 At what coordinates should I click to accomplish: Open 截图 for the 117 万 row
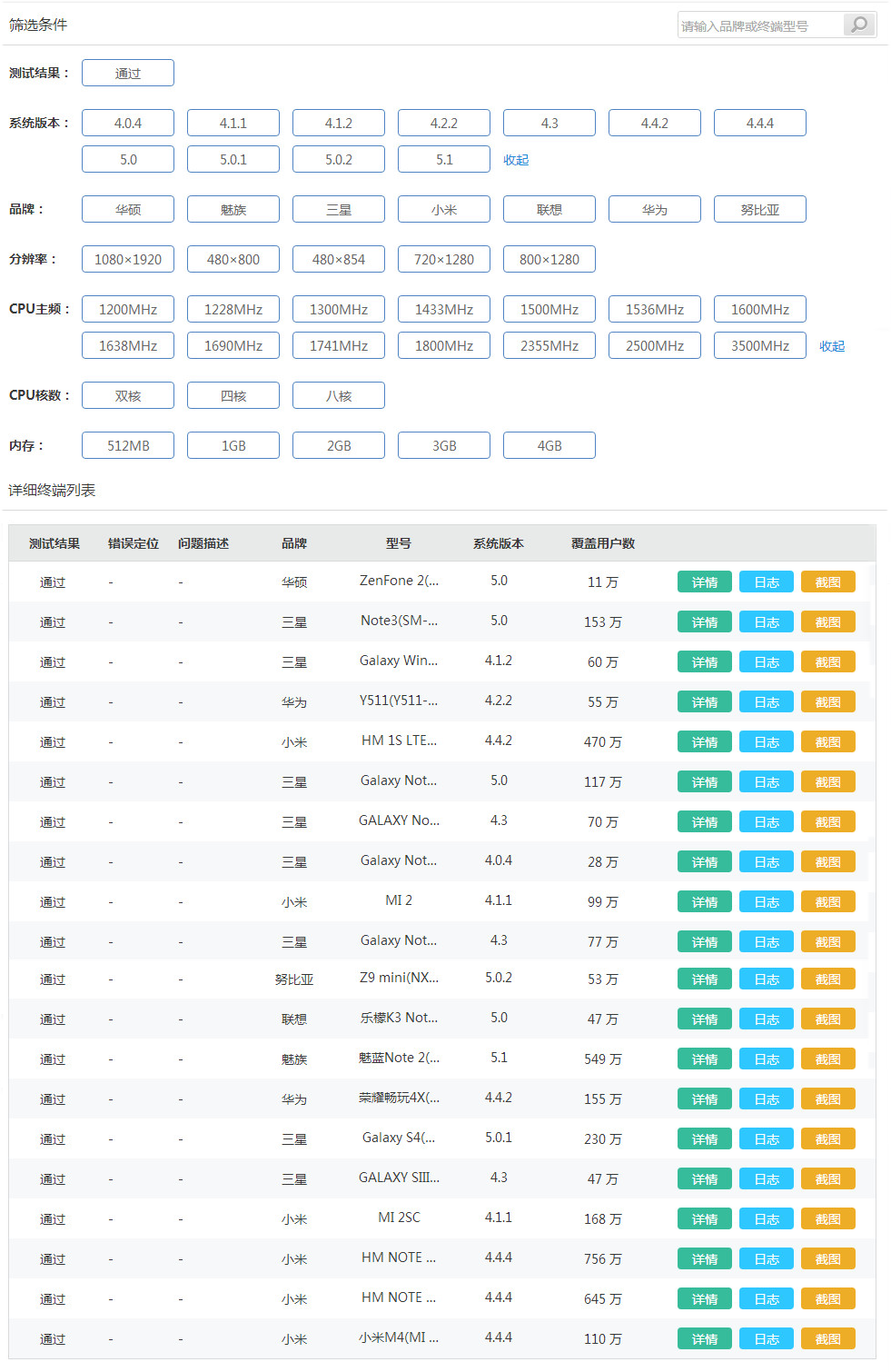[x=828, y=781]
